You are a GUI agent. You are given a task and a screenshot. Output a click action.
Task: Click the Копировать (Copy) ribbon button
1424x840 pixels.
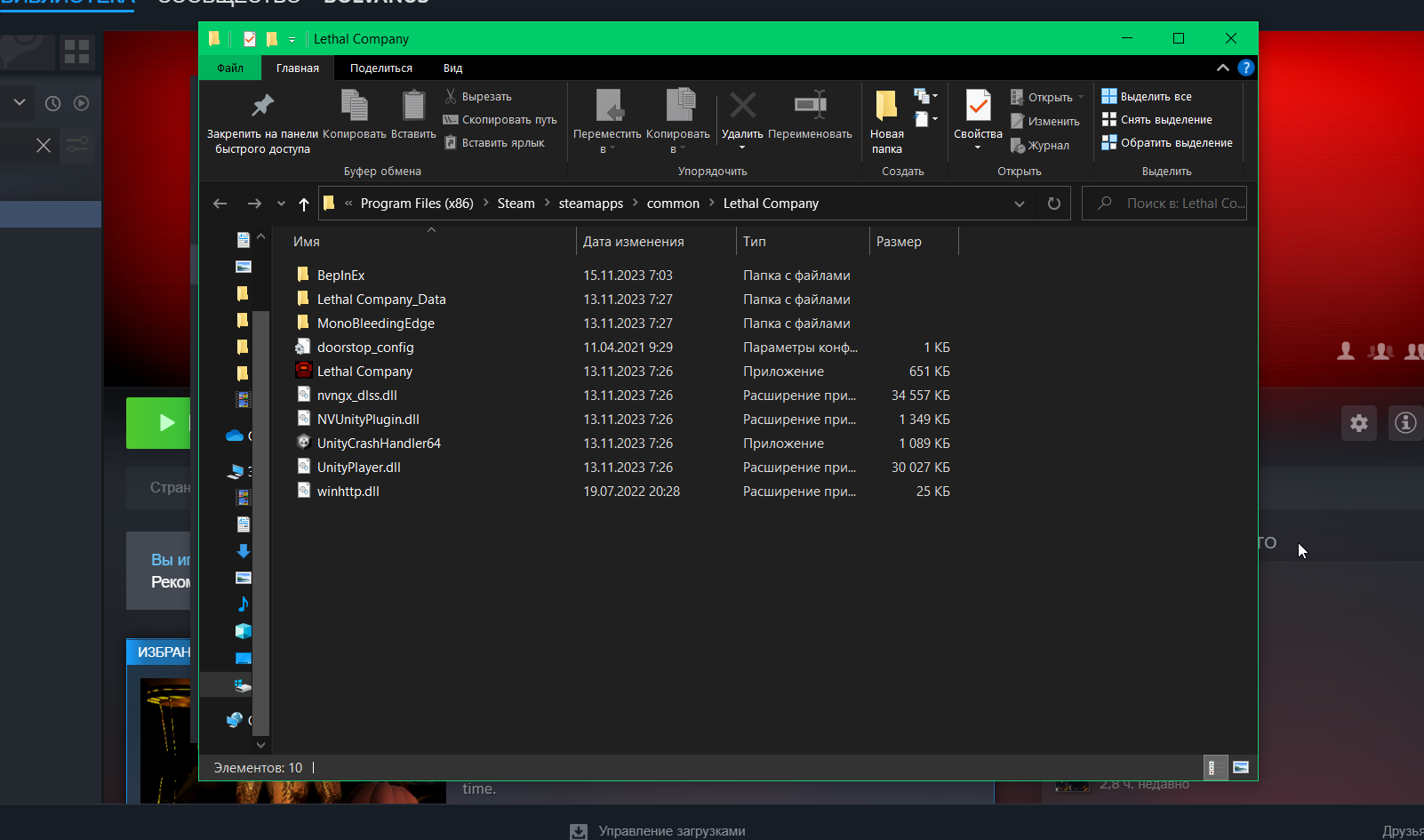[355, 115]
